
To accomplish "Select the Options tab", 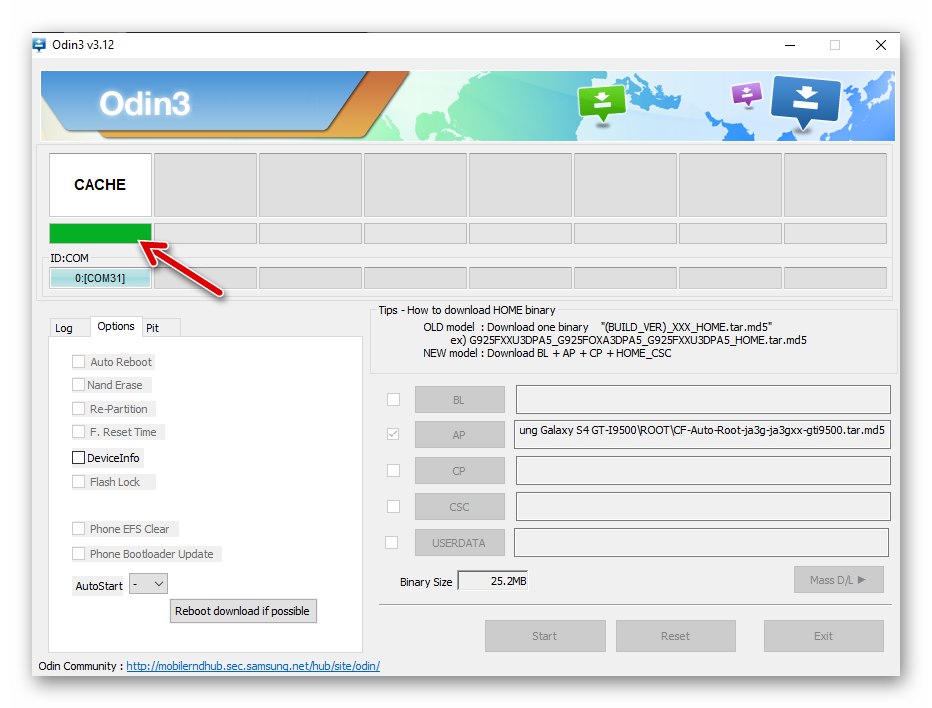I will click(116, 326).
